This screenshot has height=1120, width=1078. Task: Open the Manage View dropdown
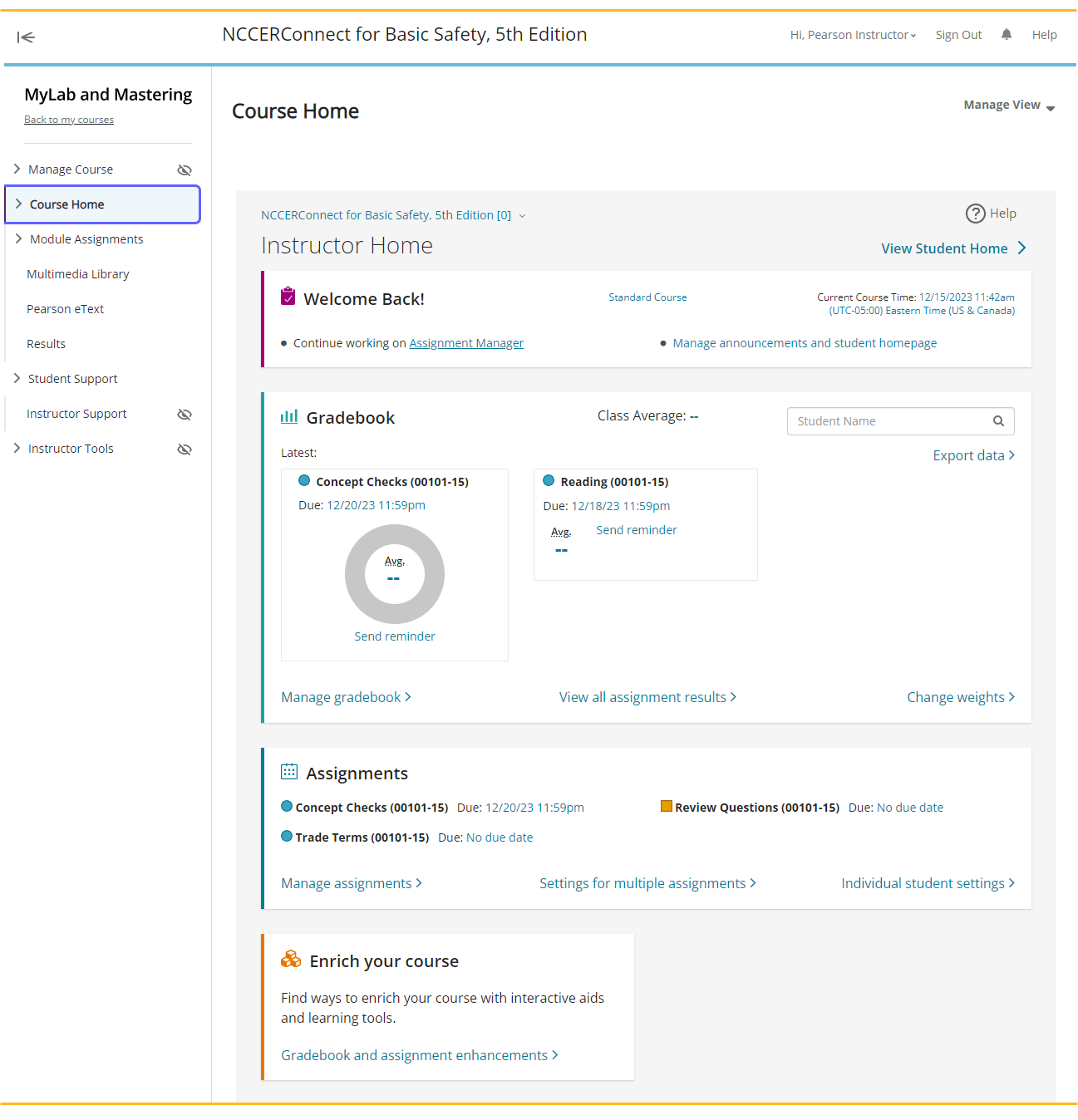[x=1009, y=105]
